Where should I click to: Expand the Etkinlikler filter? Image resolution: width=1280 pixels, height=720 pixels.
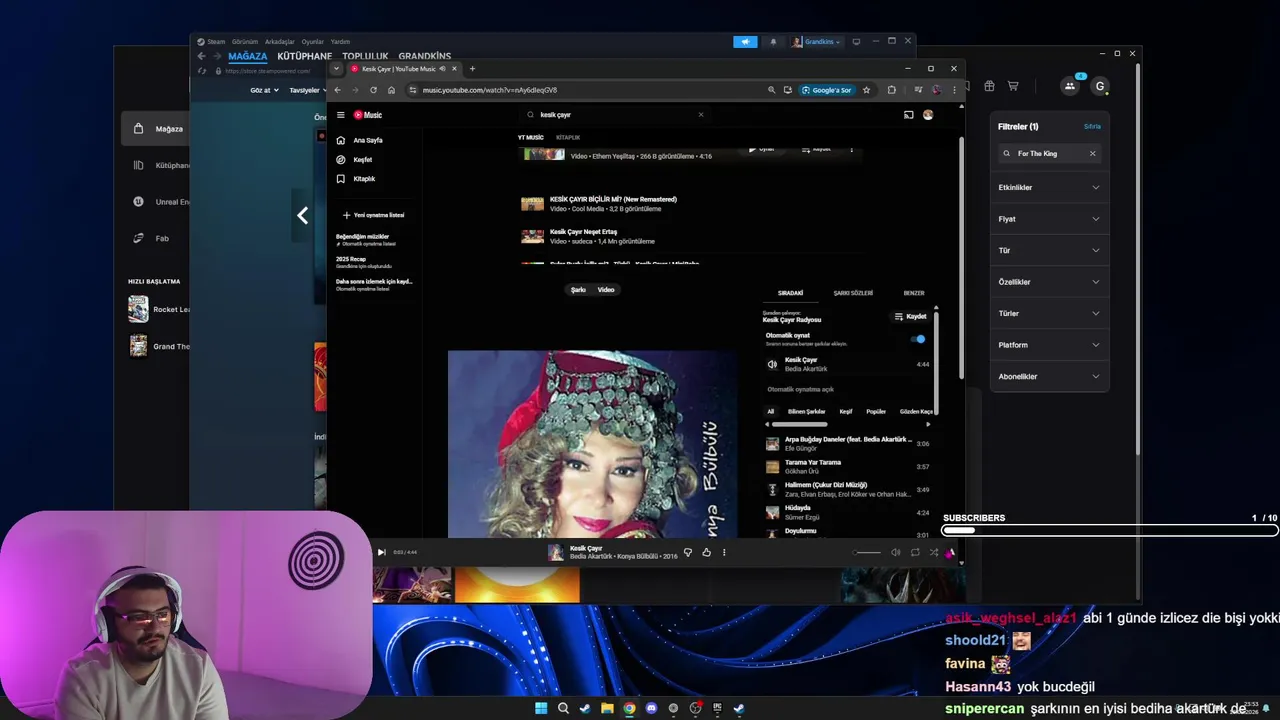(1049, 187)
